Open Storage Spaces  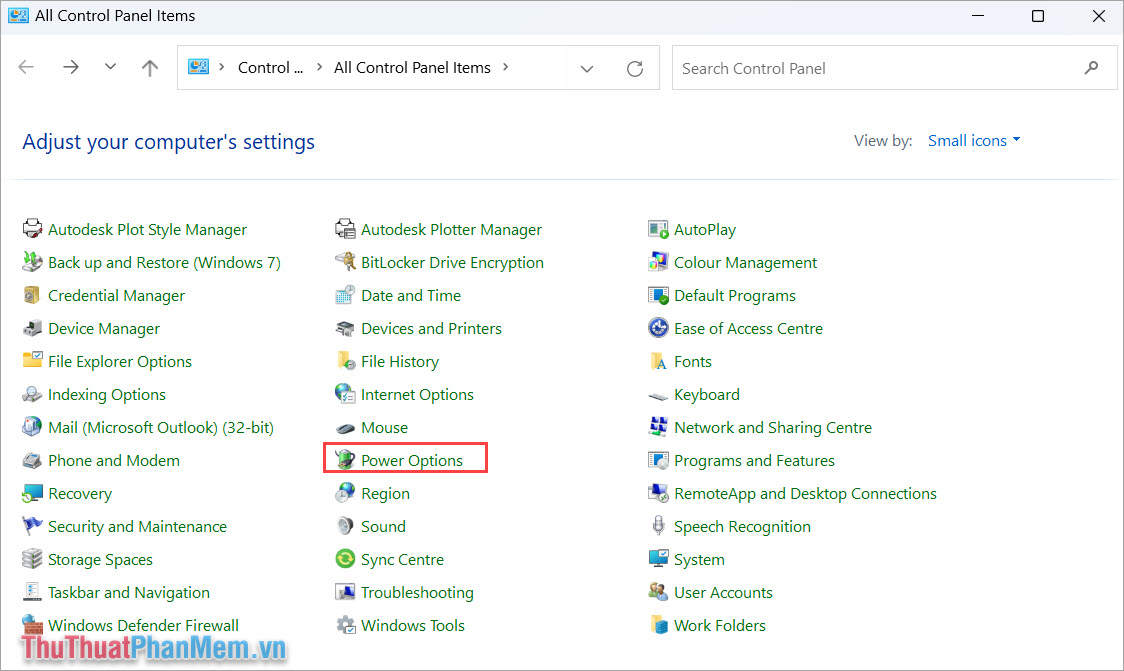click(x=98, y=558)
